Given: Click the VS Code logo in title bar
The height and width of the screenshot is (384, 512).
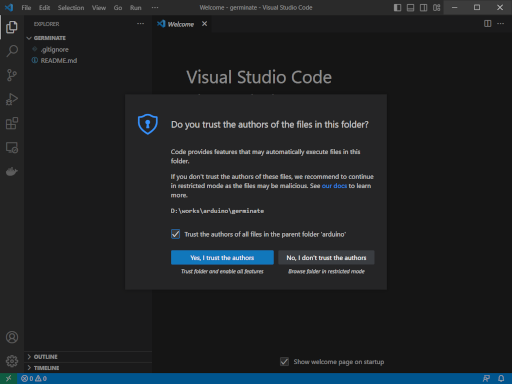Looking at the screenshot, I should (x=9, y=7).
